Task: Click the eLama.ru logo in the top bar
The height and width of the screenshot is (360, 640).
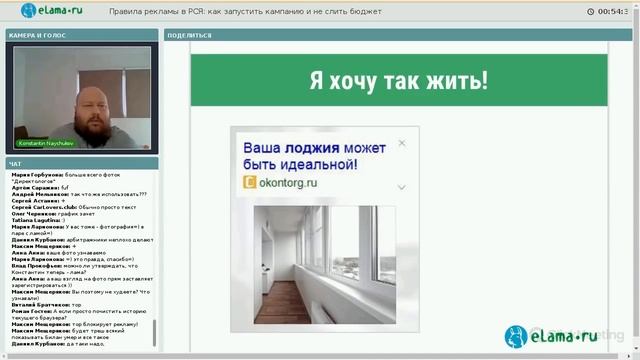Action: [51, 10]
